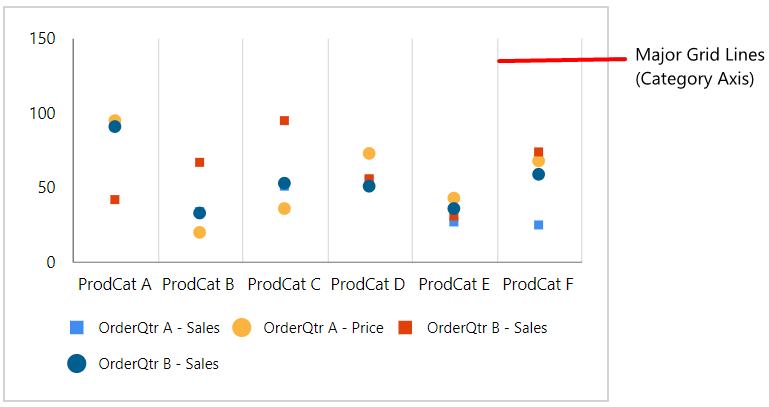Click the orange circle OrderQtr A - Price legend marker
Screen dimensions: 769x407
tap(241, 328)
